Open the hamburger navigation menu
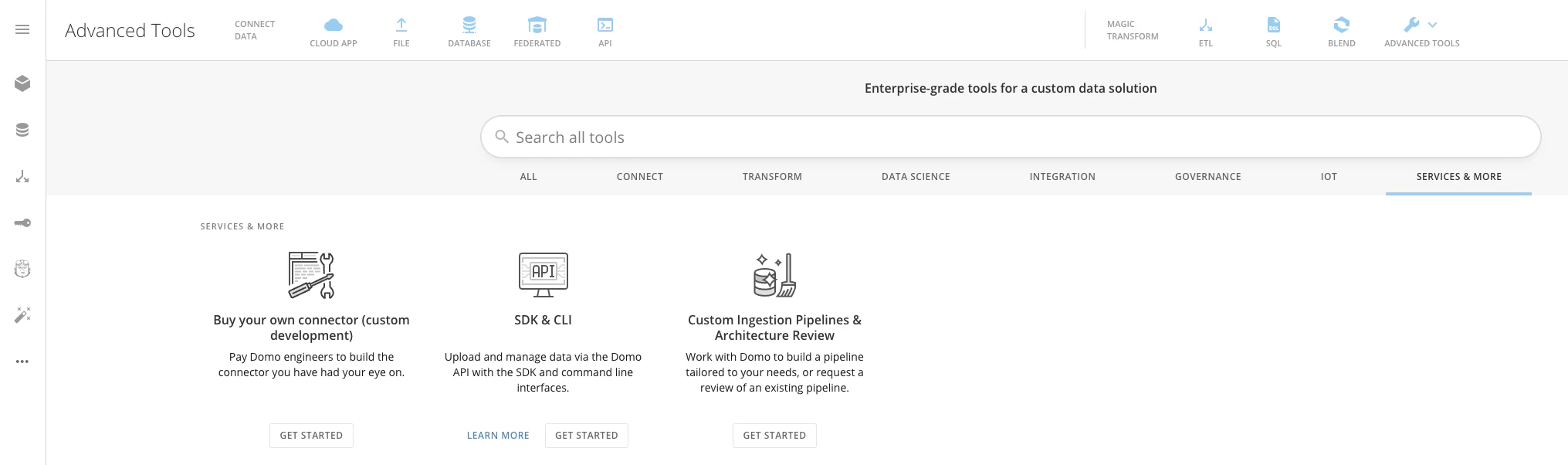The width and height of the screenshot is (1568, 465). pyautogui.click(x=22, y=30)
